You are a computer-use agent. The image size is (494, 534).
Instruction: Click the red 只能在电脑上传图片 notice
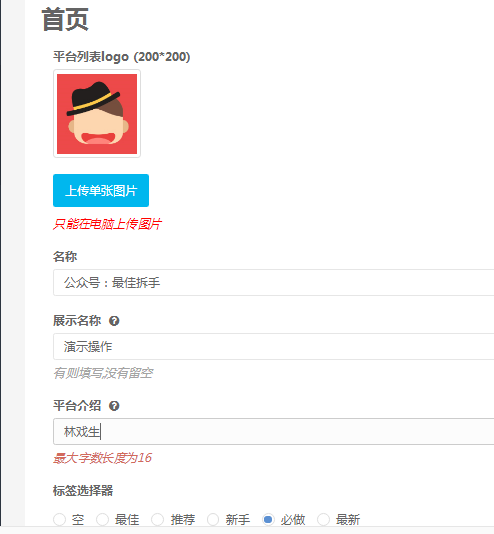[x=107, y=224]
